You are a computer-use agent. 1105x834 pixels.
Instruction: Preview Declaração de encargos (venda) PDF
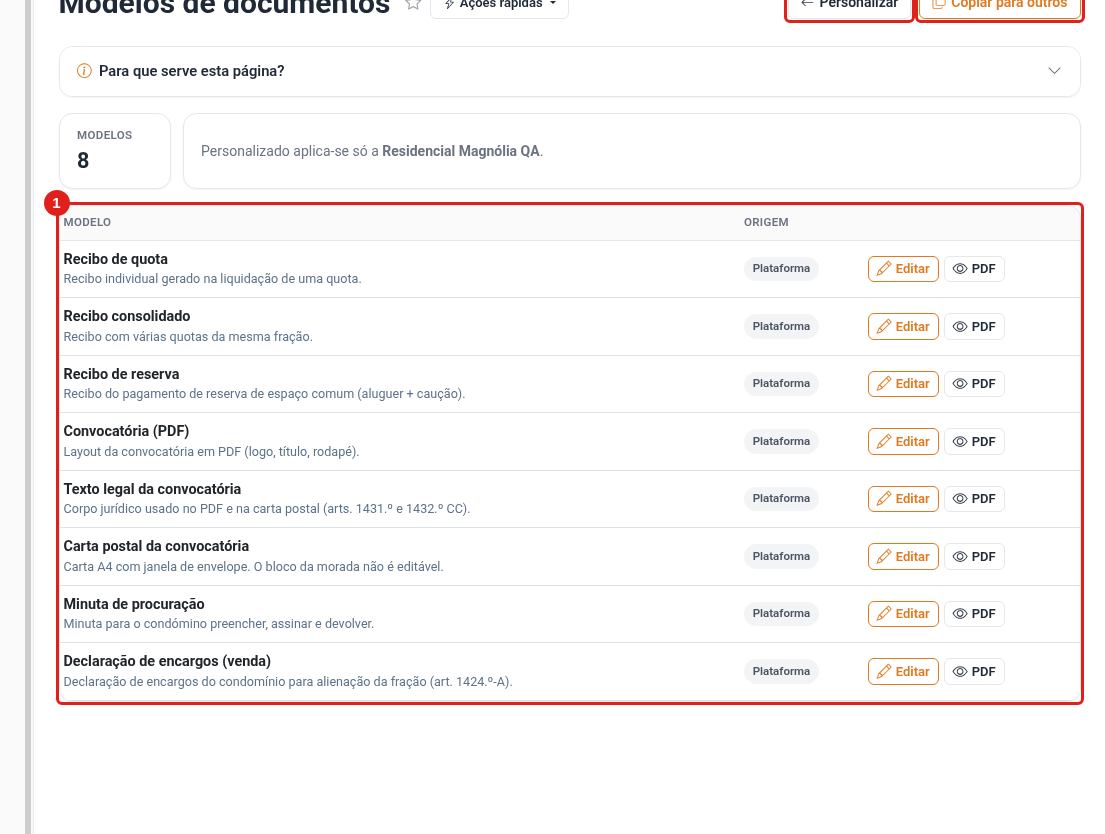(974, 671)
